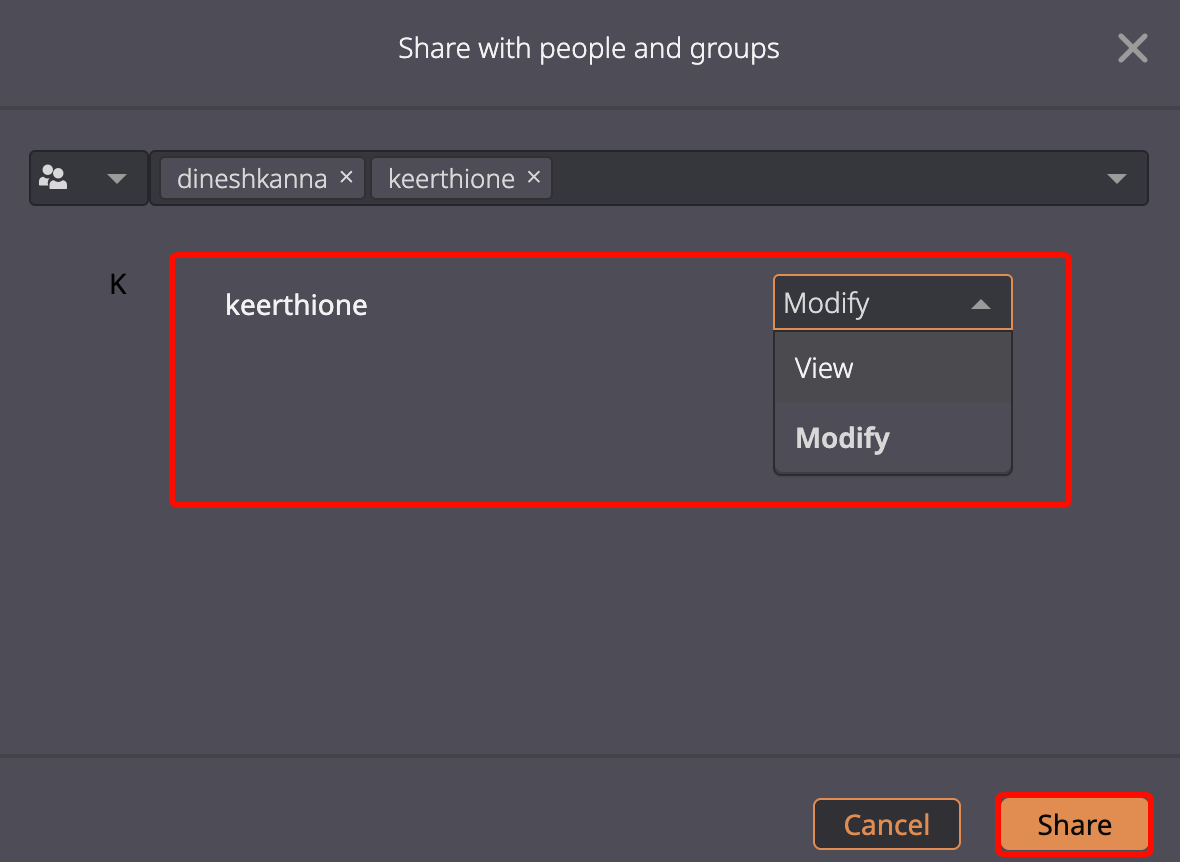Screen dimensions: 1180x862
Task: Click the K avatar initial
Action: [x=118, y=284]
